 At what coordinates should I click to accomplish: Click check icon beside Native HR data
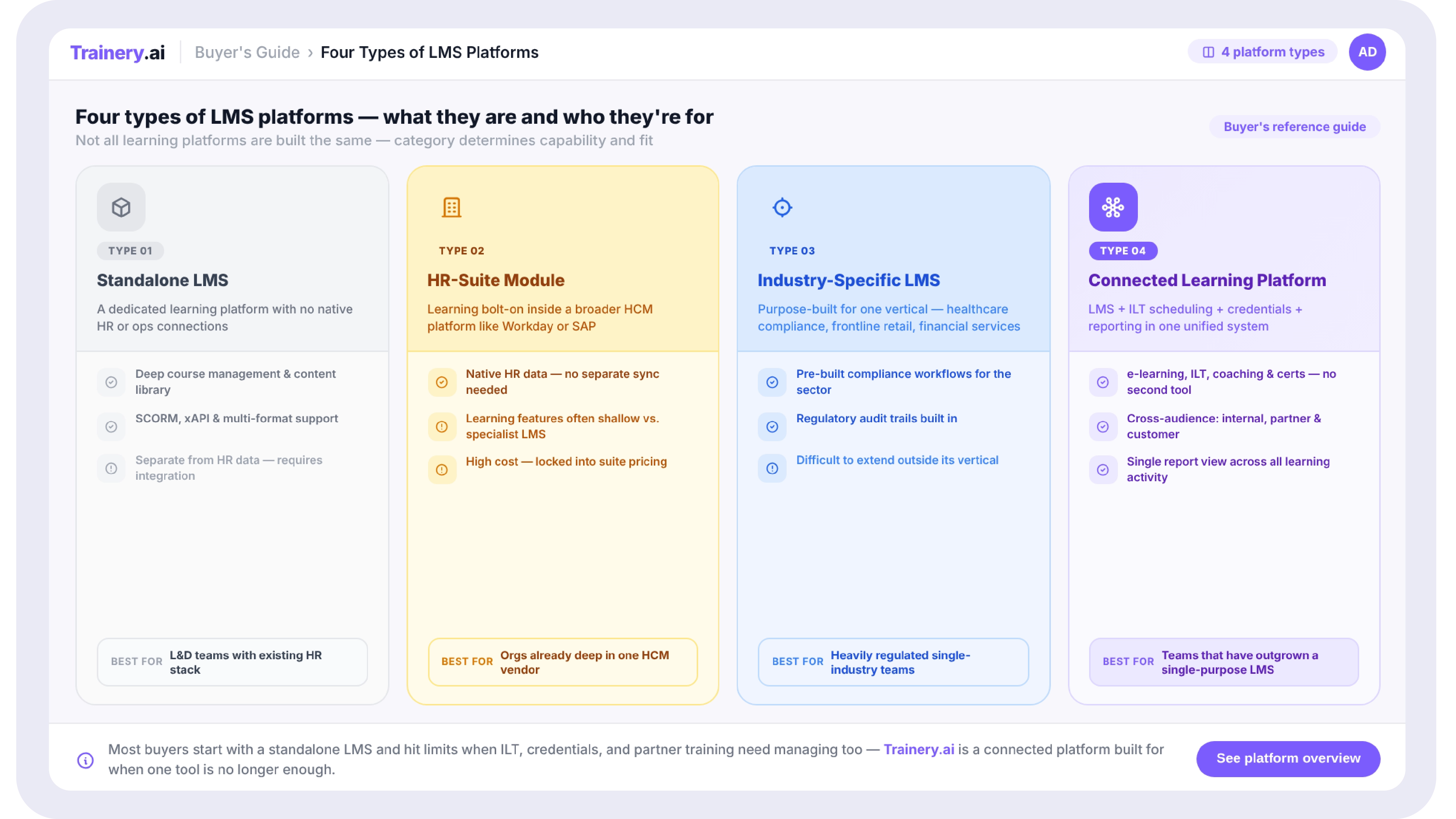click(442, 382)
